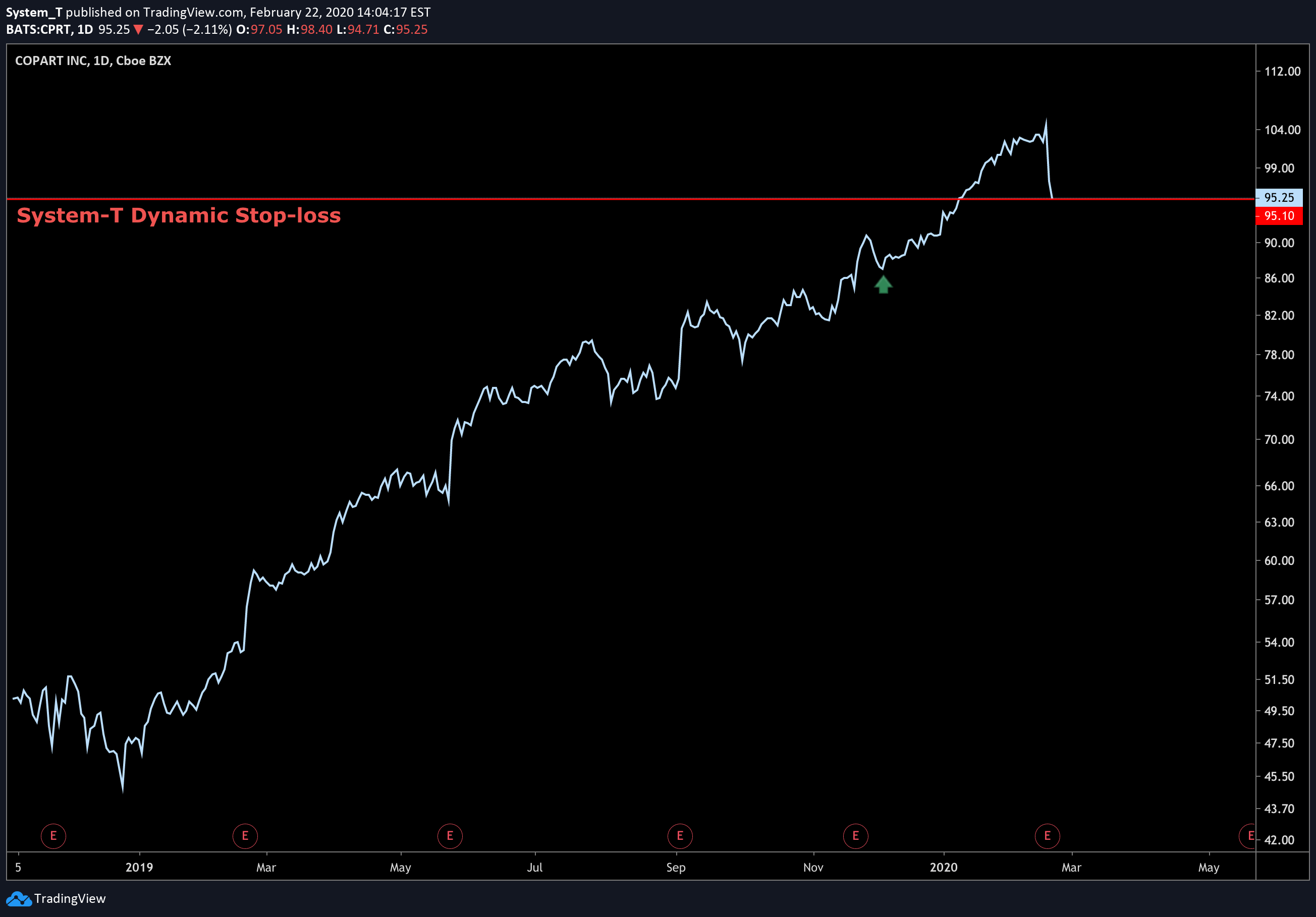
Task: Click the Nov label on time axis
Action: 813,867
